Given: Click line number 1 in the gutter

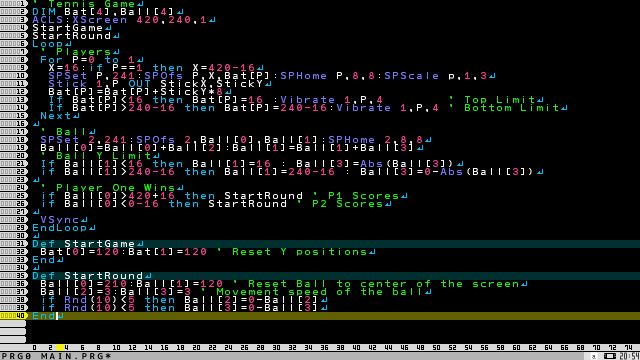Looking at the screenshot, I should (13, 3).
